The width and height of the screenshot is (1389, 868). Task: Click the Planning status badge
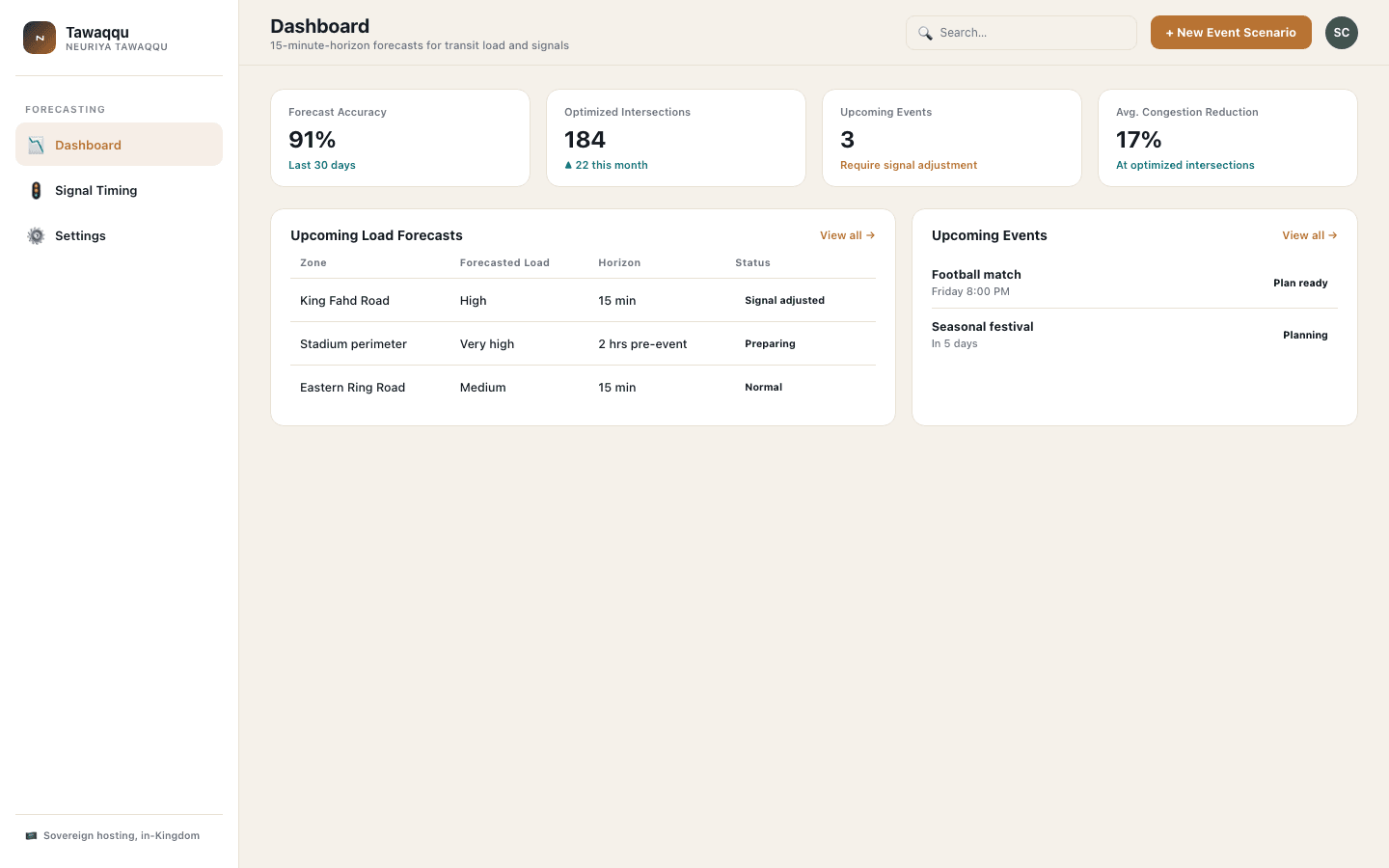tap(1305, 336)
